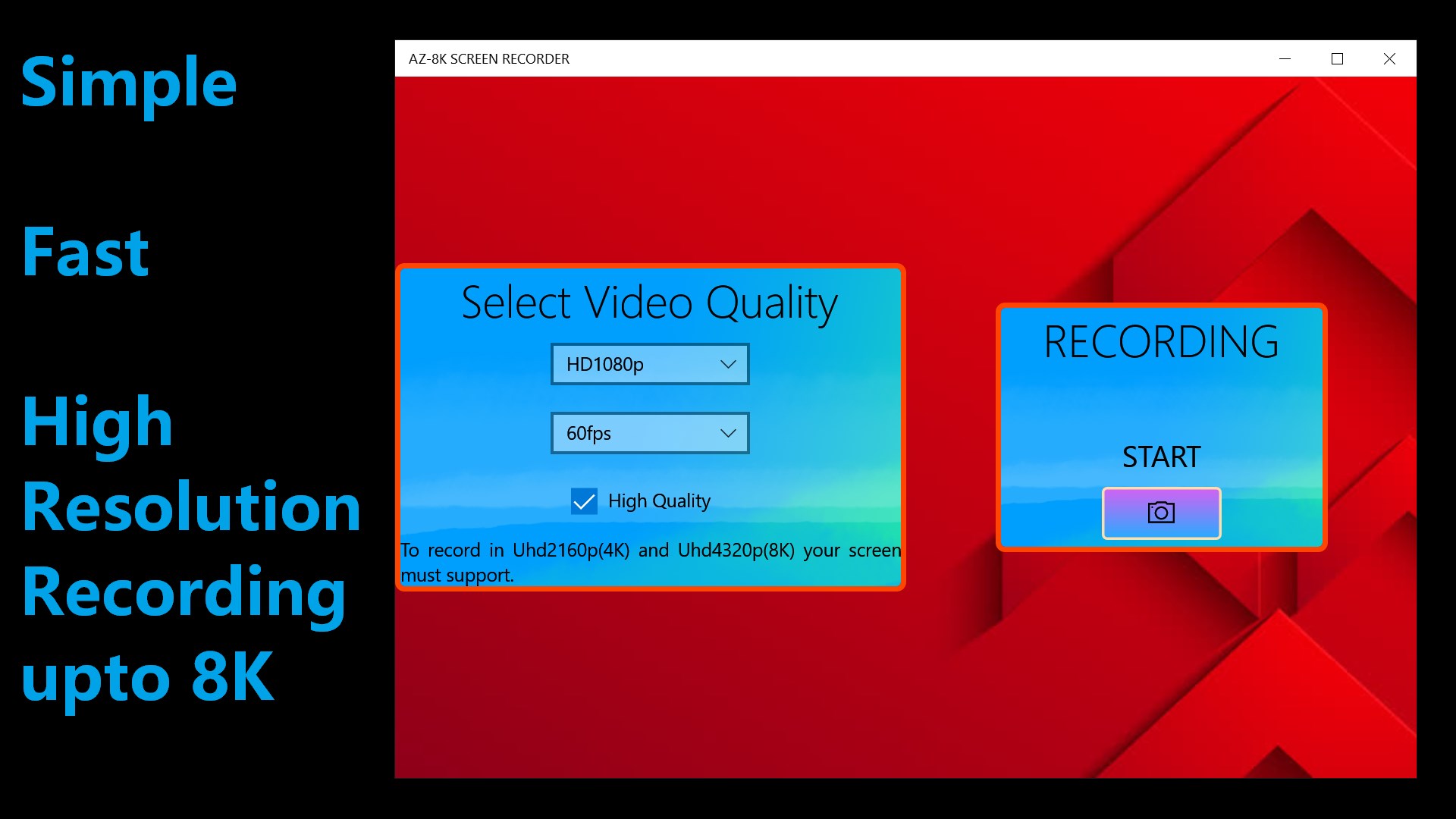1456x819 pixels.
Task: Click the RECORDING panel heading
Action: click(x=1161, y=342)
